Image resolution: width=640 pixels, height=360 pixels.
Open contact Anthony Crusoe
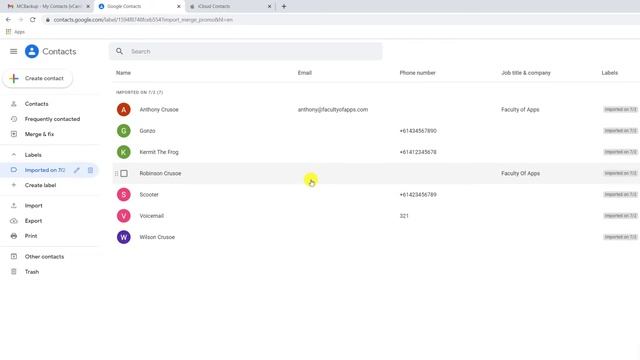[x=159, y=110]
